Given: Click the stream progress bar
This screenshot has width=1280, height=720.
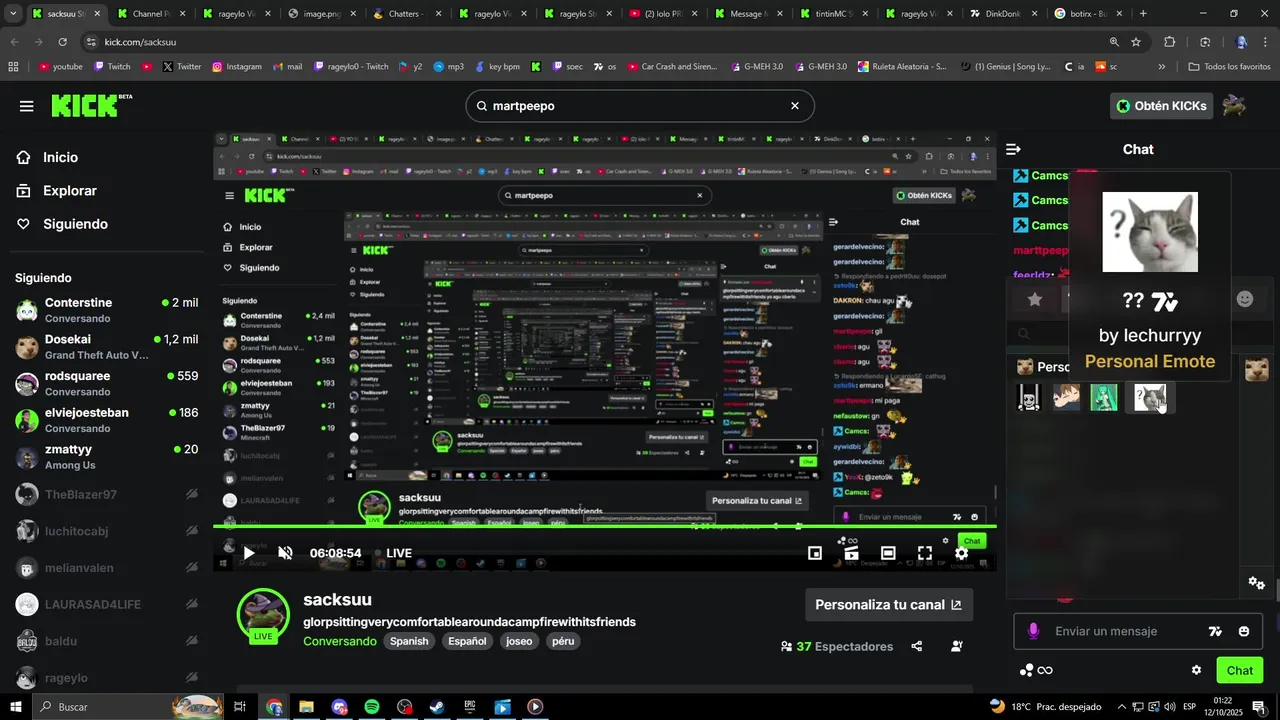Looking at the screenshot, I should [x=605, y=526].
